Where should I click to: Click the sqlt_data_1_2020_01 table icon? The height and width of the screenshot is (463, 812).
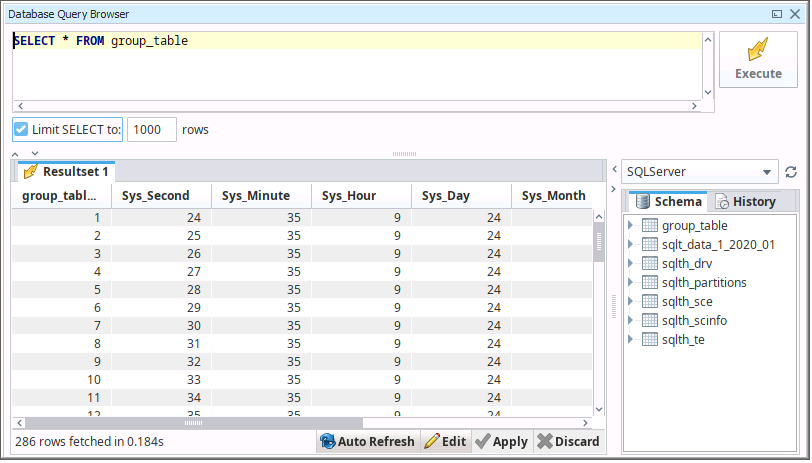pyautogui.click(x=649, y=244)
